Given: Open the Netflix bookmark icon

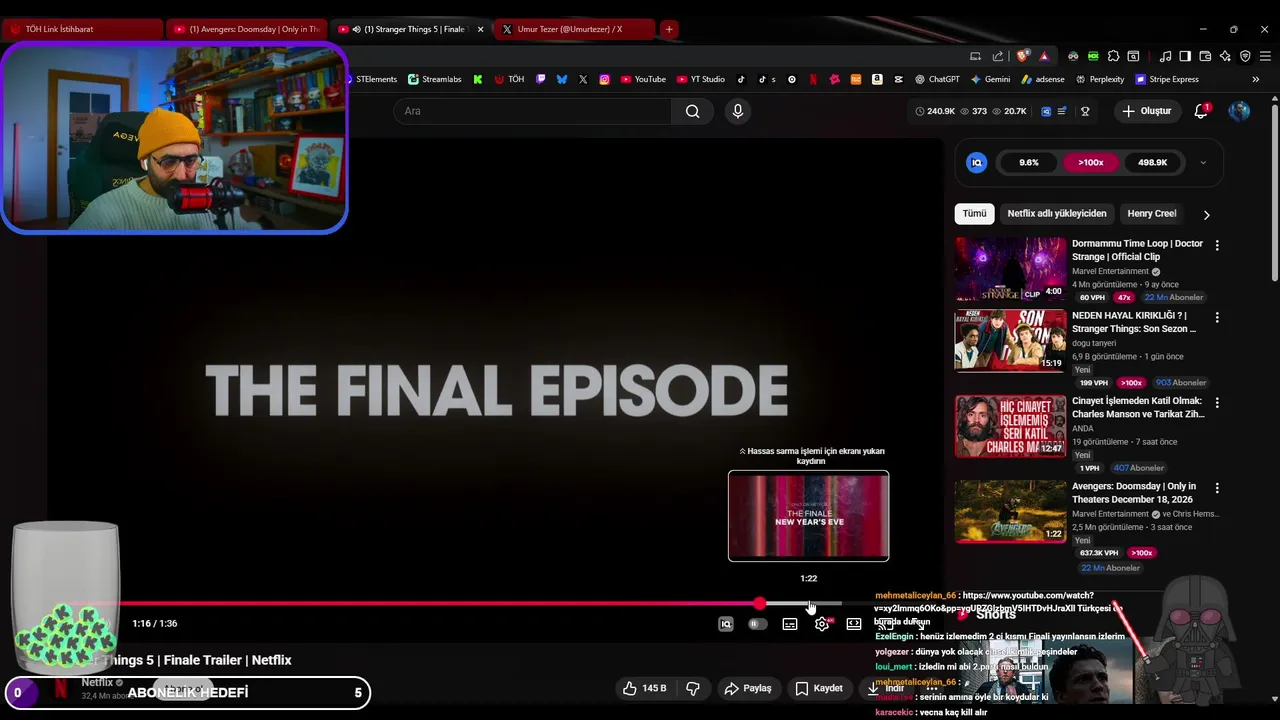Looking at the screenshot, I should (x=813, y=79).
